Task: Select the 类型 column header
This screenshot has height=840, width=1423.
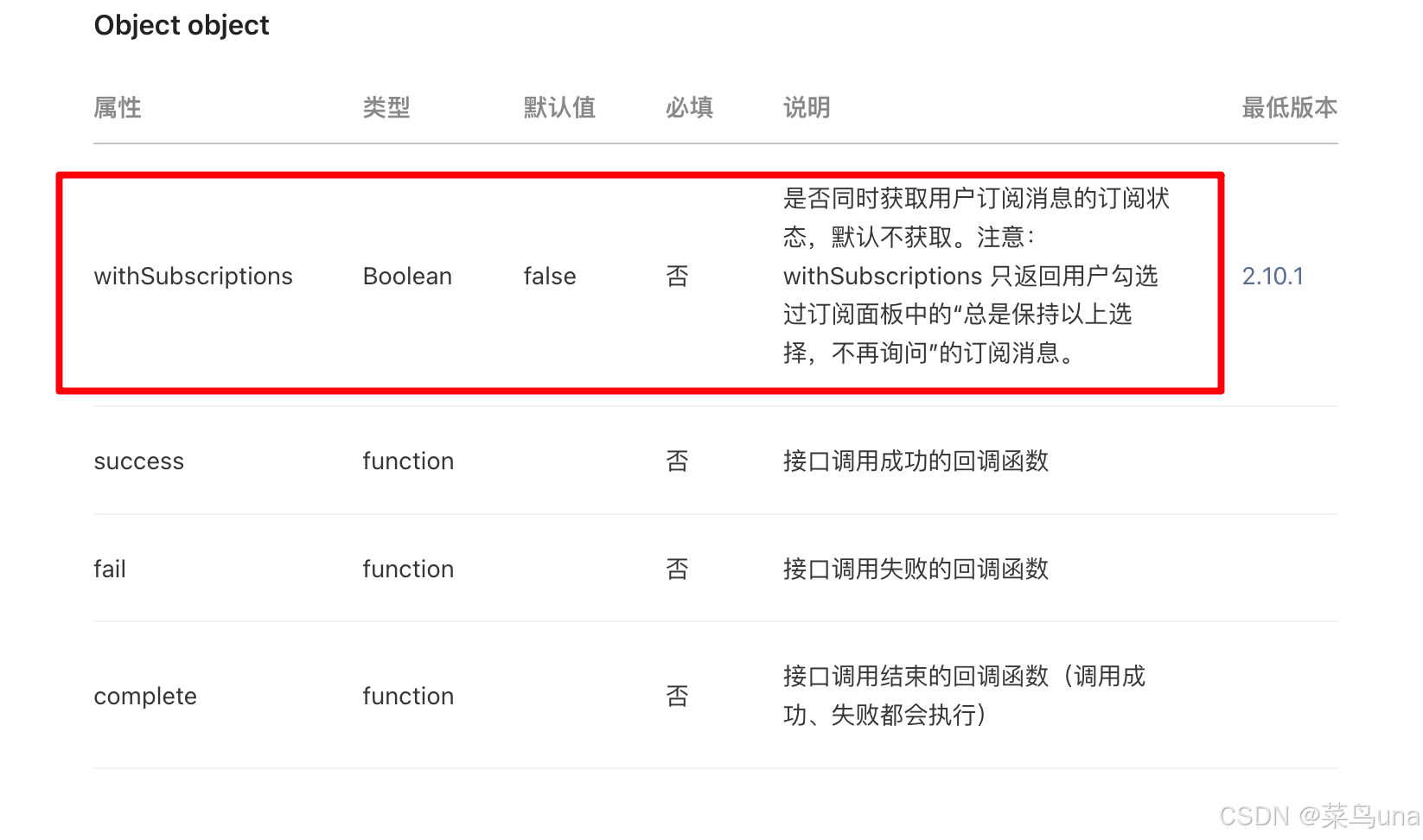Action: tap(386, 107)
